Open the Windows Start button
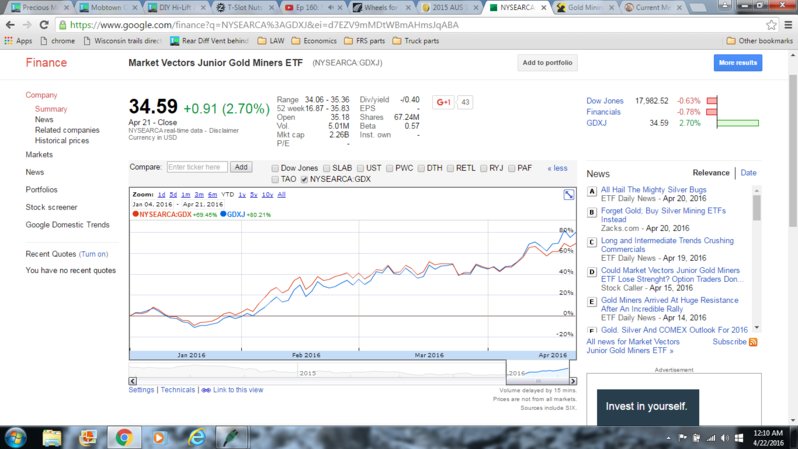This screenshot has height=449, width=798. [16, 438]
